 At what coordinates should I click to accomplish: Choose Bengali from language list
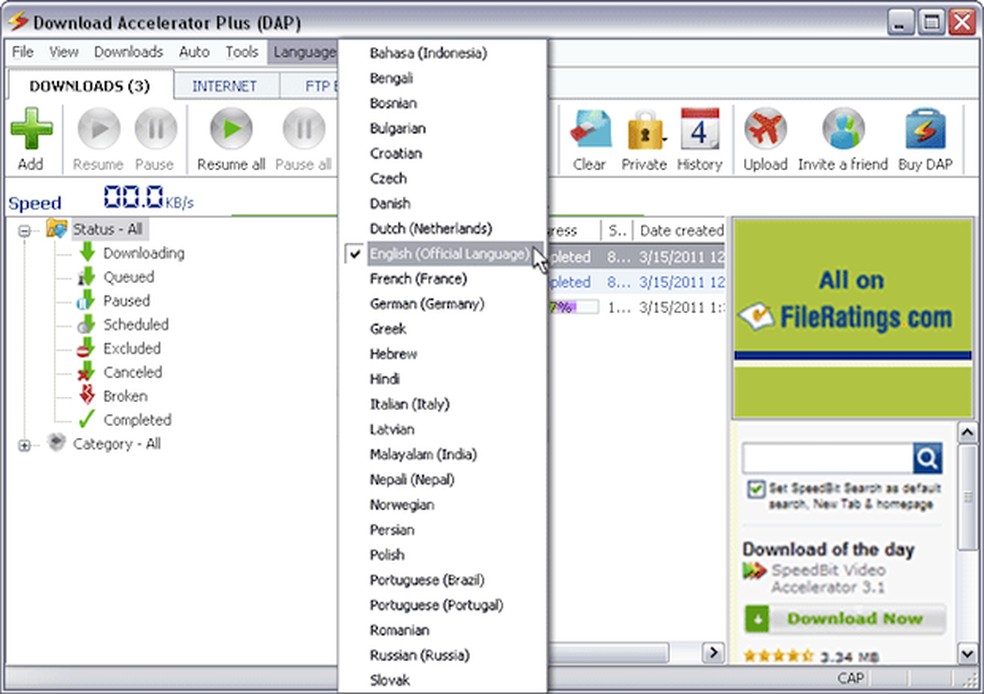[442, 78]
